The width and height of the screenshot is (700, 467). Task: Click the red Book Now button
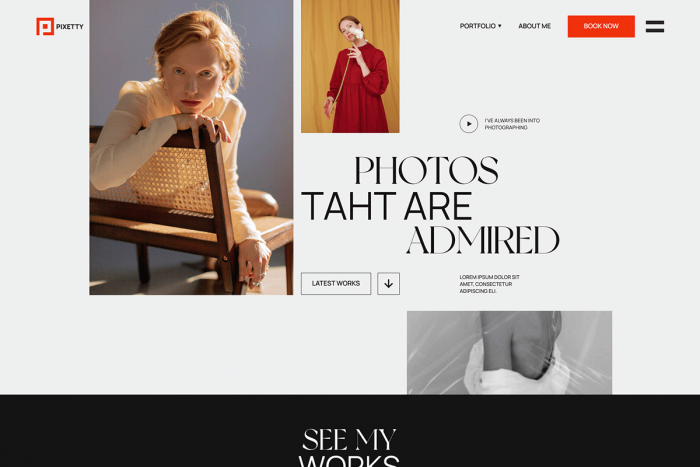[x=601, y=26]
